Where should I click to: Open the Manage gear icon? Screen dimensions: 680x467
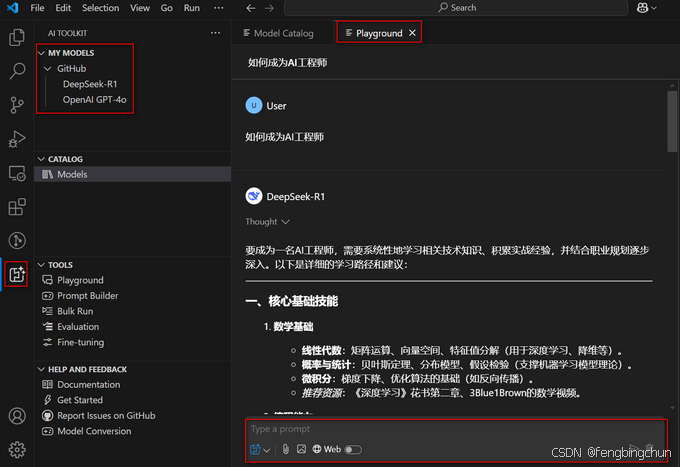tap(17, 450)
